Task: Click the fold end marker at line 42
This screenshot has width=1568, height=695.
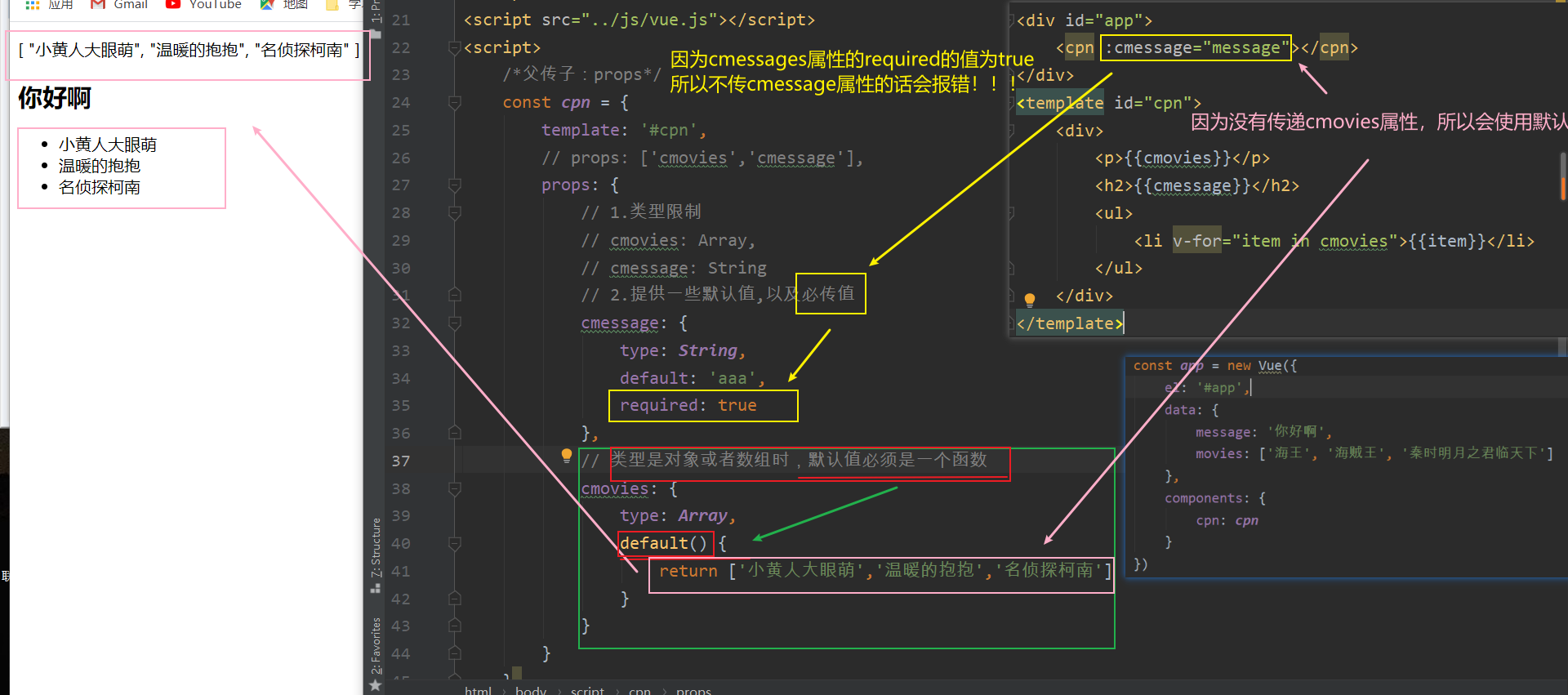Action: coord(455,599)
